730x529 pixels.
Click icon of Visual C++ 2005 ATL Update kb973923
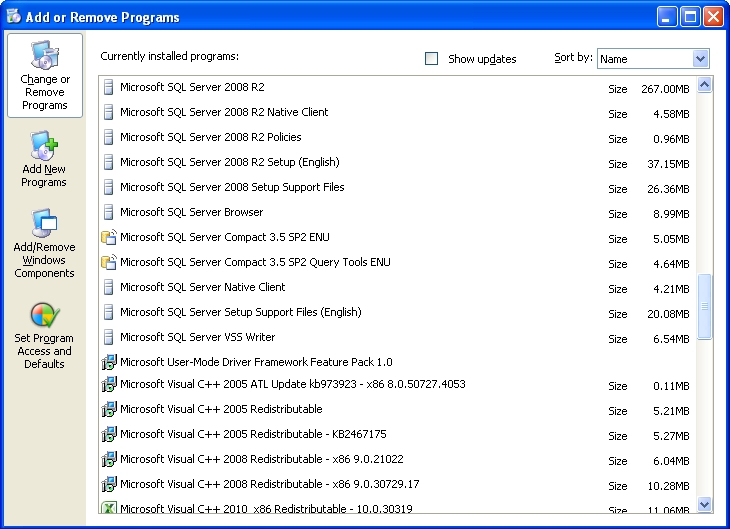pyautogui.click(x=109, y=384)
